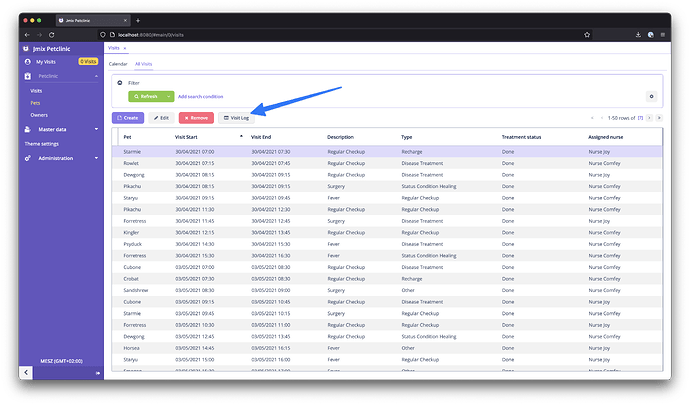690x404 pixels.
Task: Click the Add search condition link
Action: (x=201, y=96)
